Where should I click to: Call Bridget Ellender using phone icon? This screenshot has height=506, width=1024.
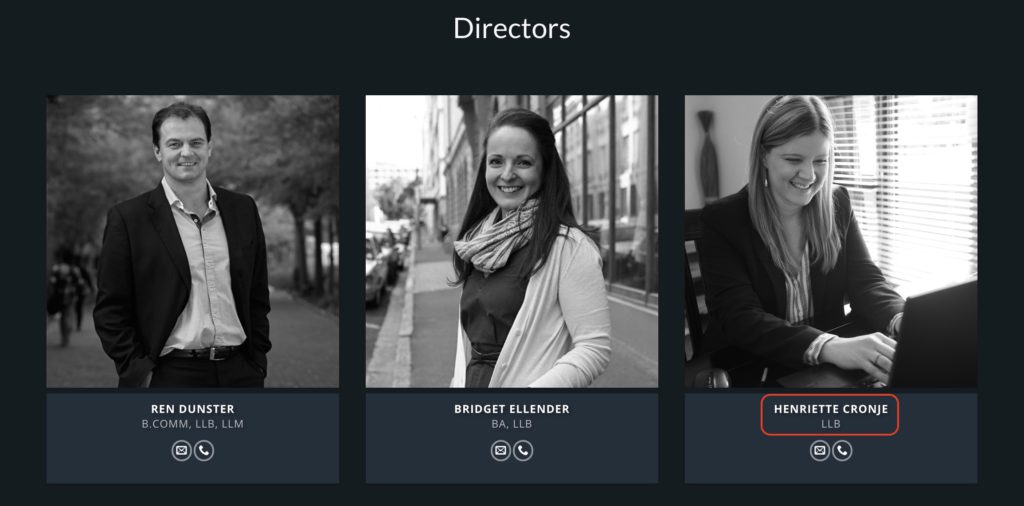click(x=523, y=451)
